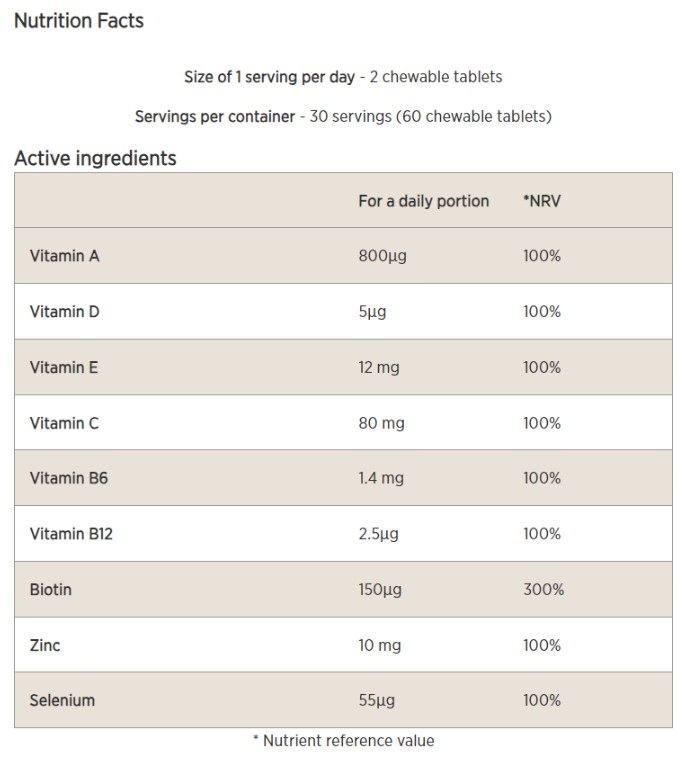Select the Vitamin D row label
Screen dimensions: 698x764
[x=65, y=312]
